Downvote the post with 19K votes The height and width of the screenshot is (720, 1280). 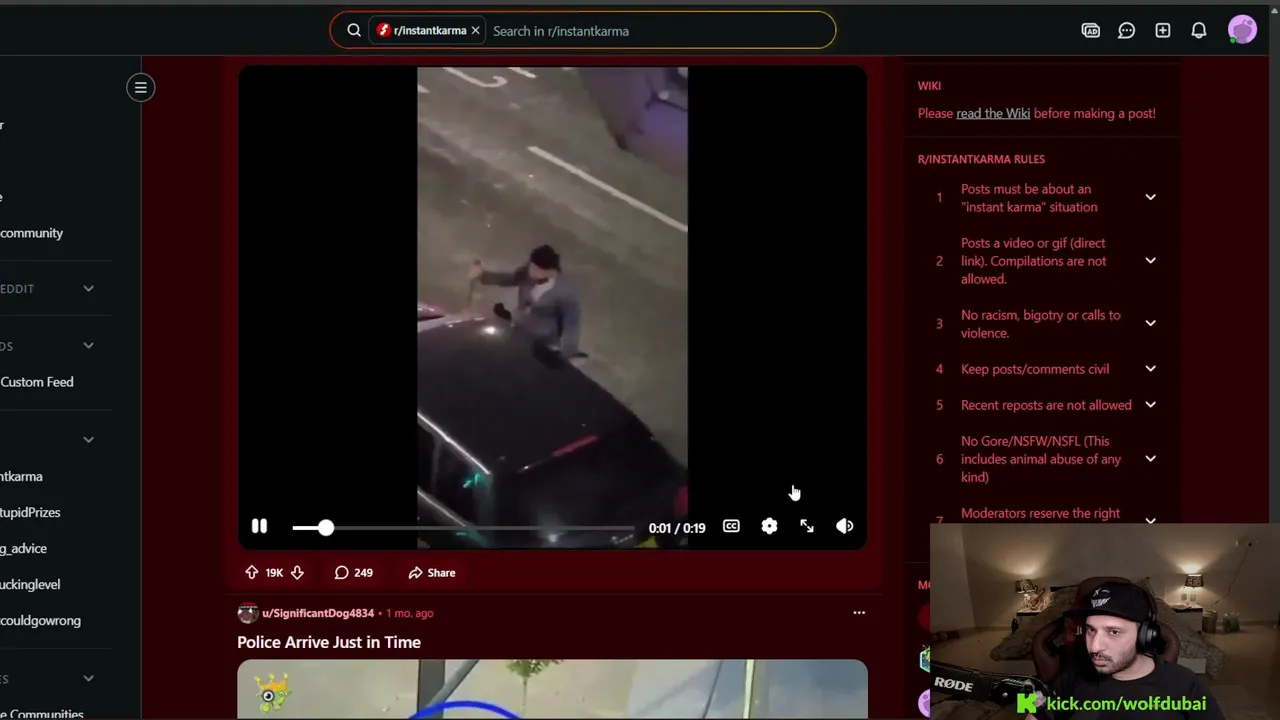(x=297, y=573)
